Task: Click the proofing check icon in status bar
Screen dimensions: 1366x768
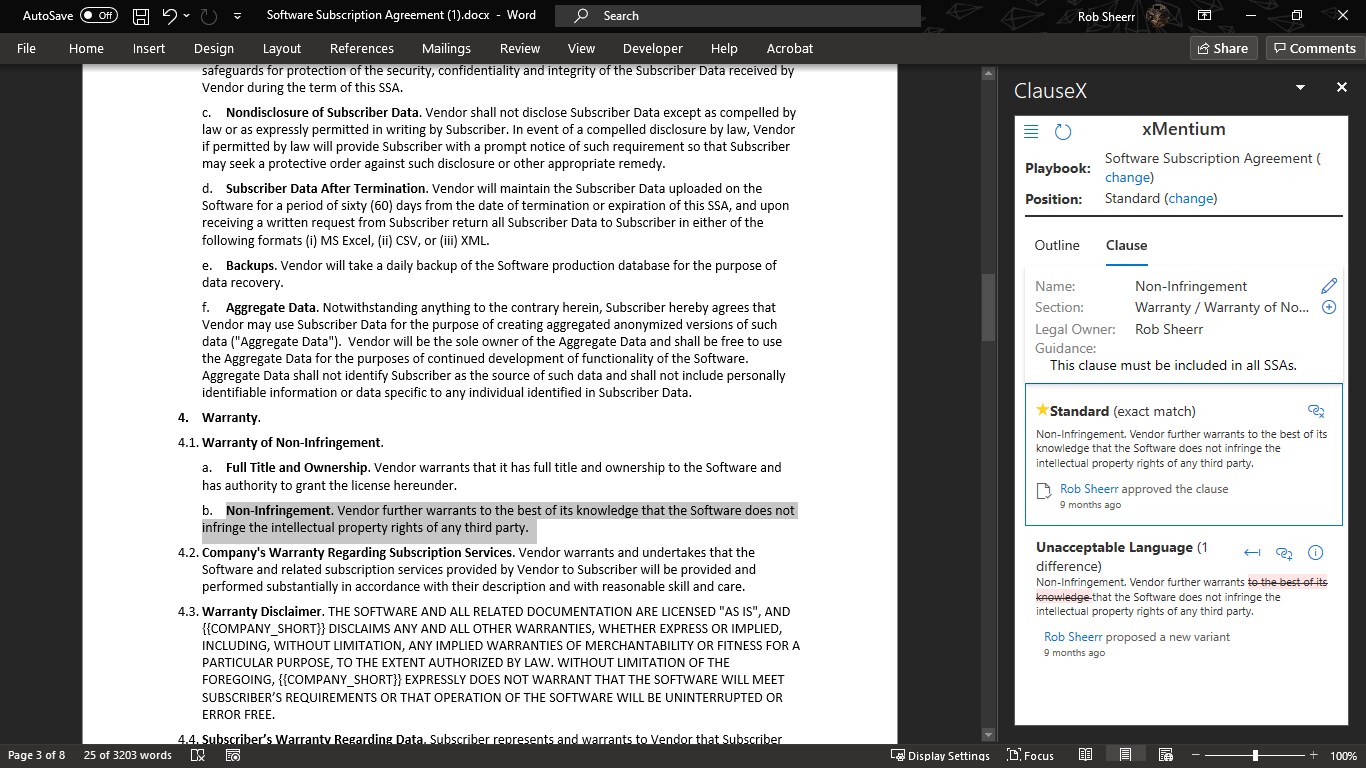Action: 198,756
